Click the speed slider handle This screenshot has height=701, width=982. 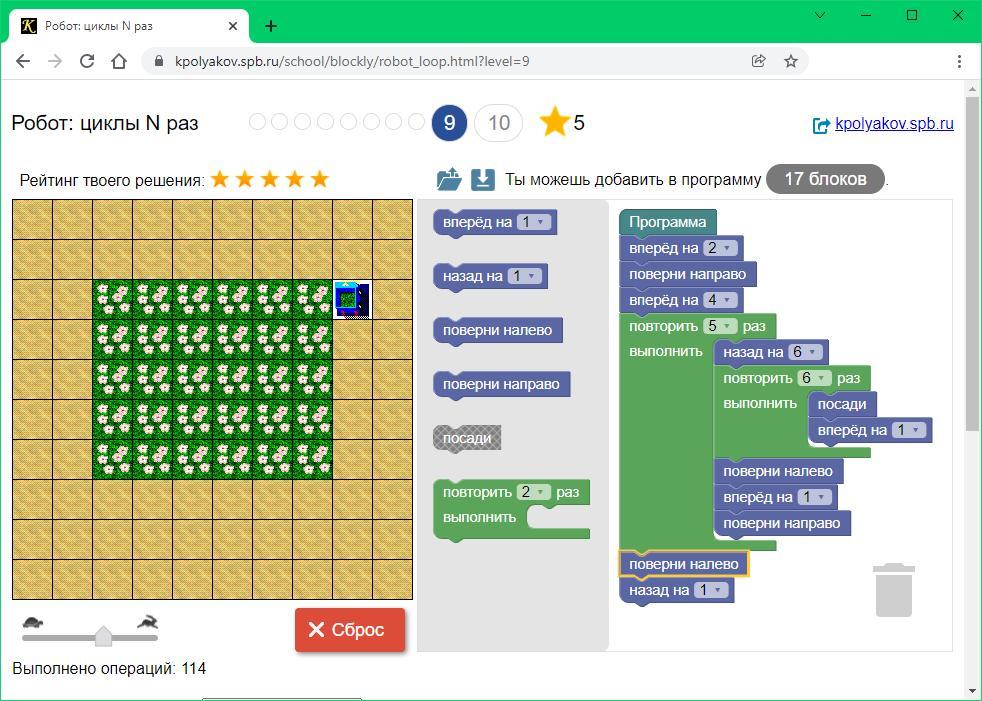103,635
